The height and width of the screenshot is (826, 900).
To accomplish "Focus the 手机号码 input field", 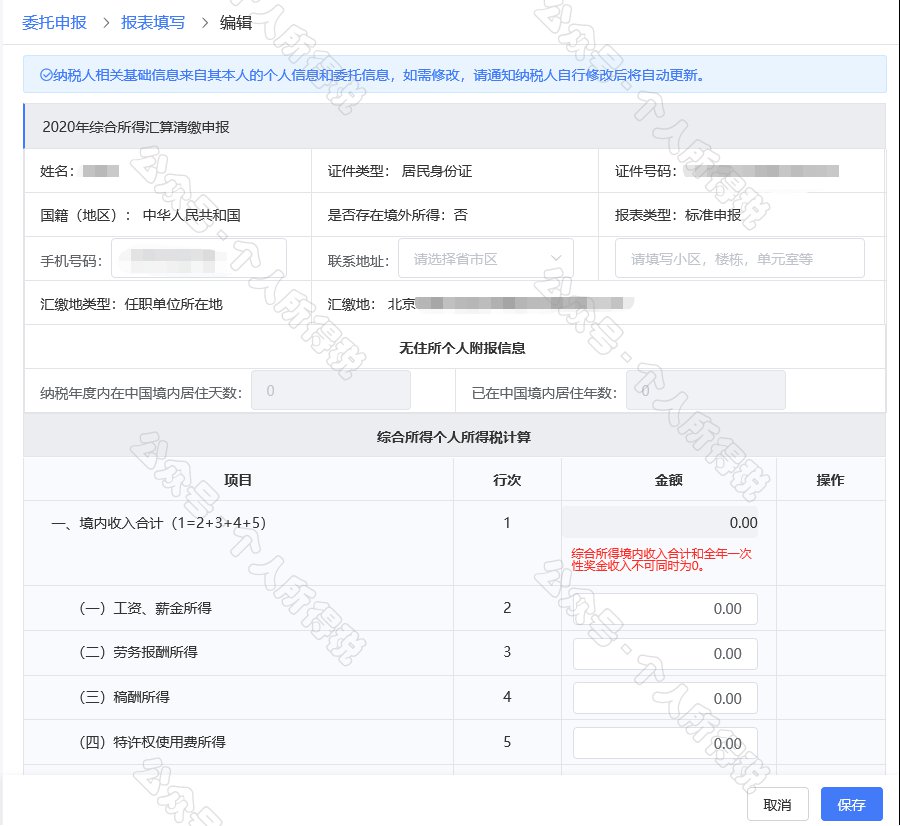I will click(199, 258).
